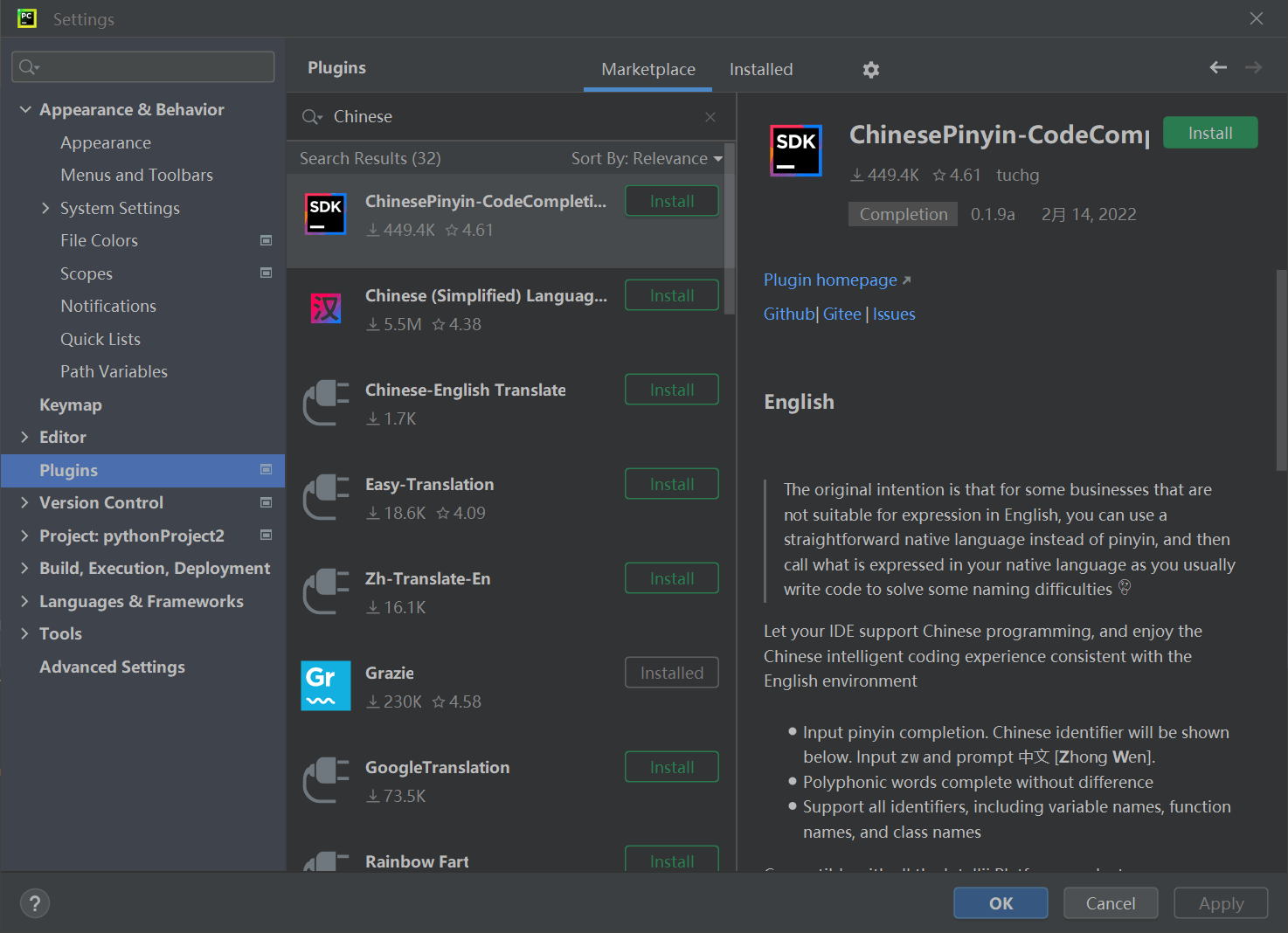Install Chinese-English Translate plugin
The height and width of the screenshot is (933, 1288).
(672, 390)
